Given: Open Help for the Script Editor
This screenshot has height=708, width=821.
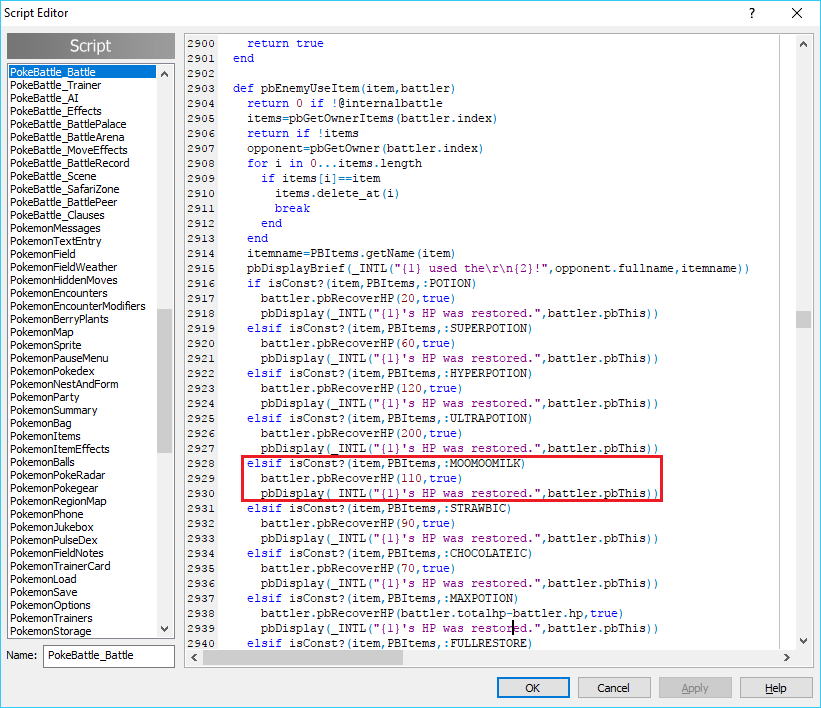Looking at the screenshot, I should click(x=776, y=688).
